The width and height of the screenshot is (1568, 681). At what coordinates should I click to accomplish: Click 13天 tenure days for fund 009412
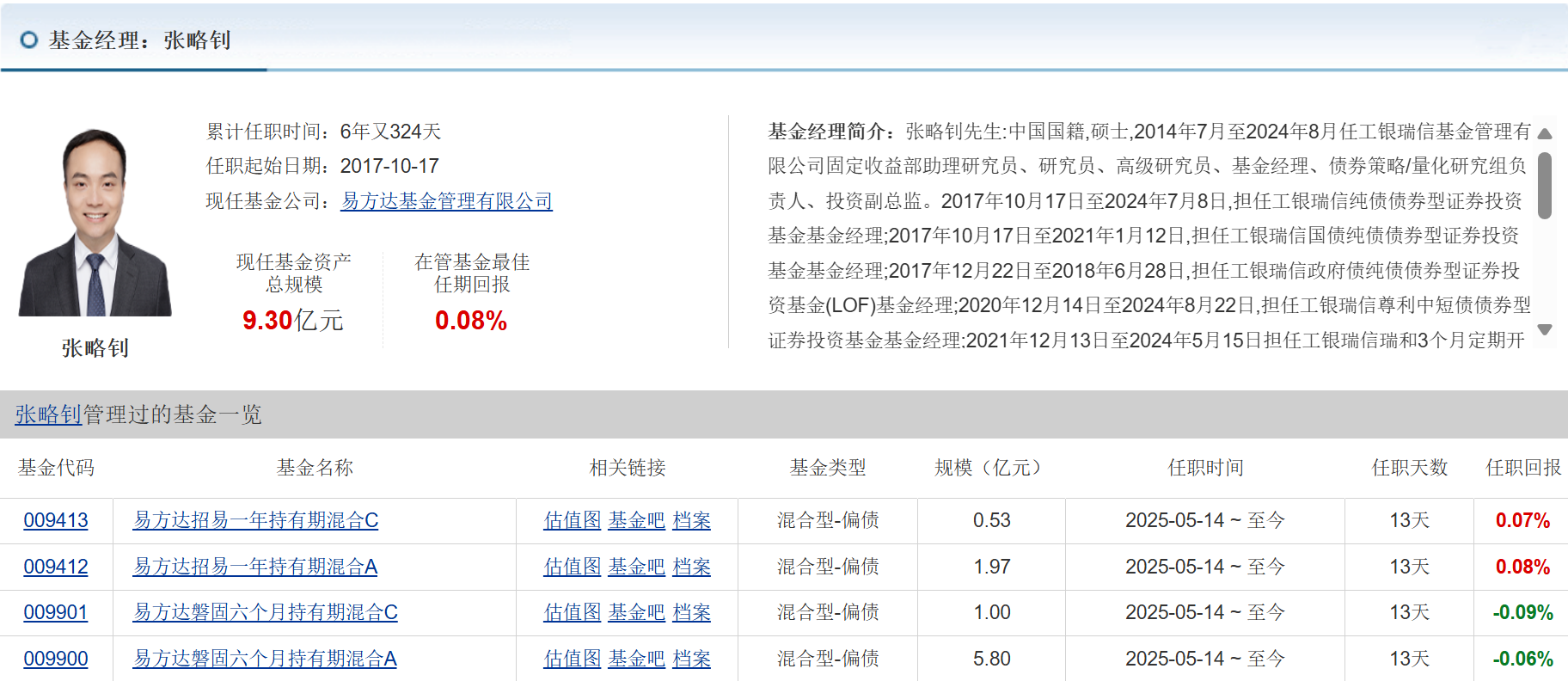(x=1410, y=567)
